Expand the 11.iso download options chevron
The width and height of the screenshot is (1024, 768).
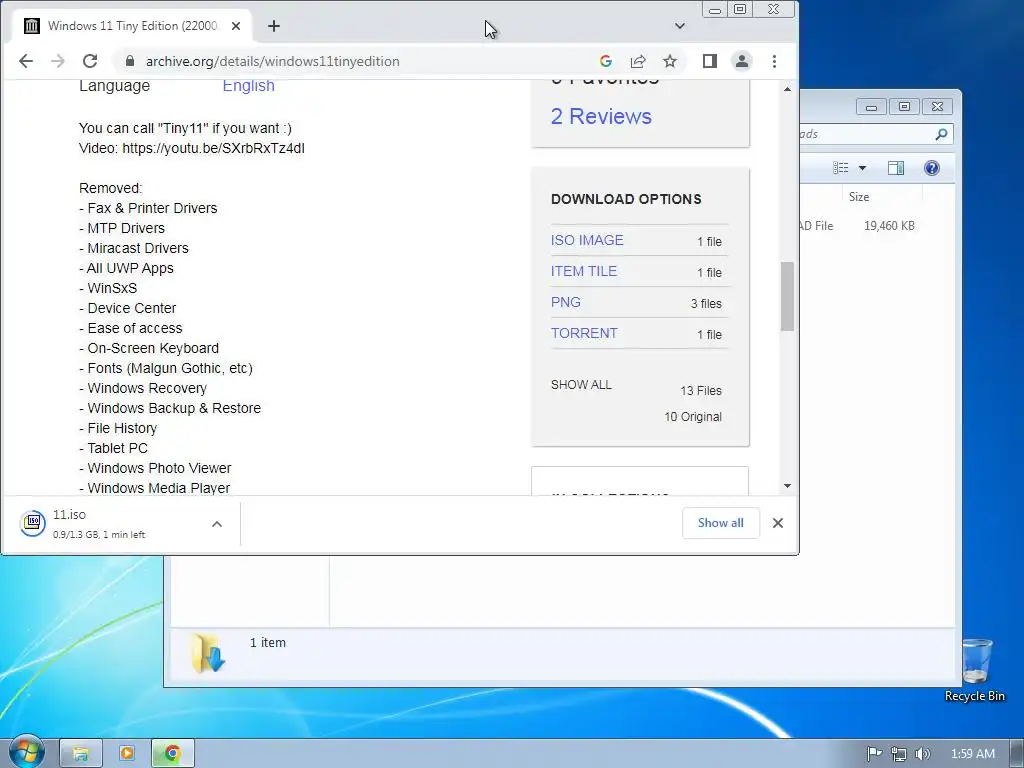[217, 524]
